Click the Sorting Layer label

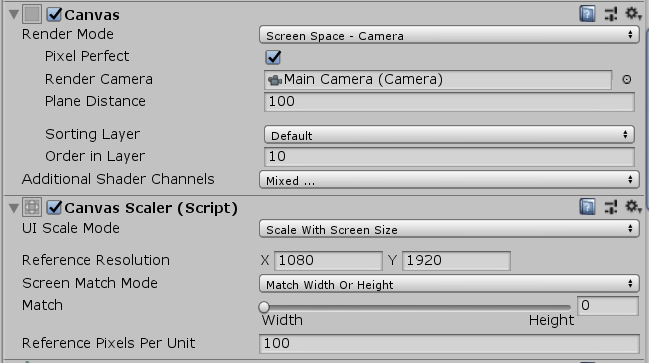[x=93, y=134]
